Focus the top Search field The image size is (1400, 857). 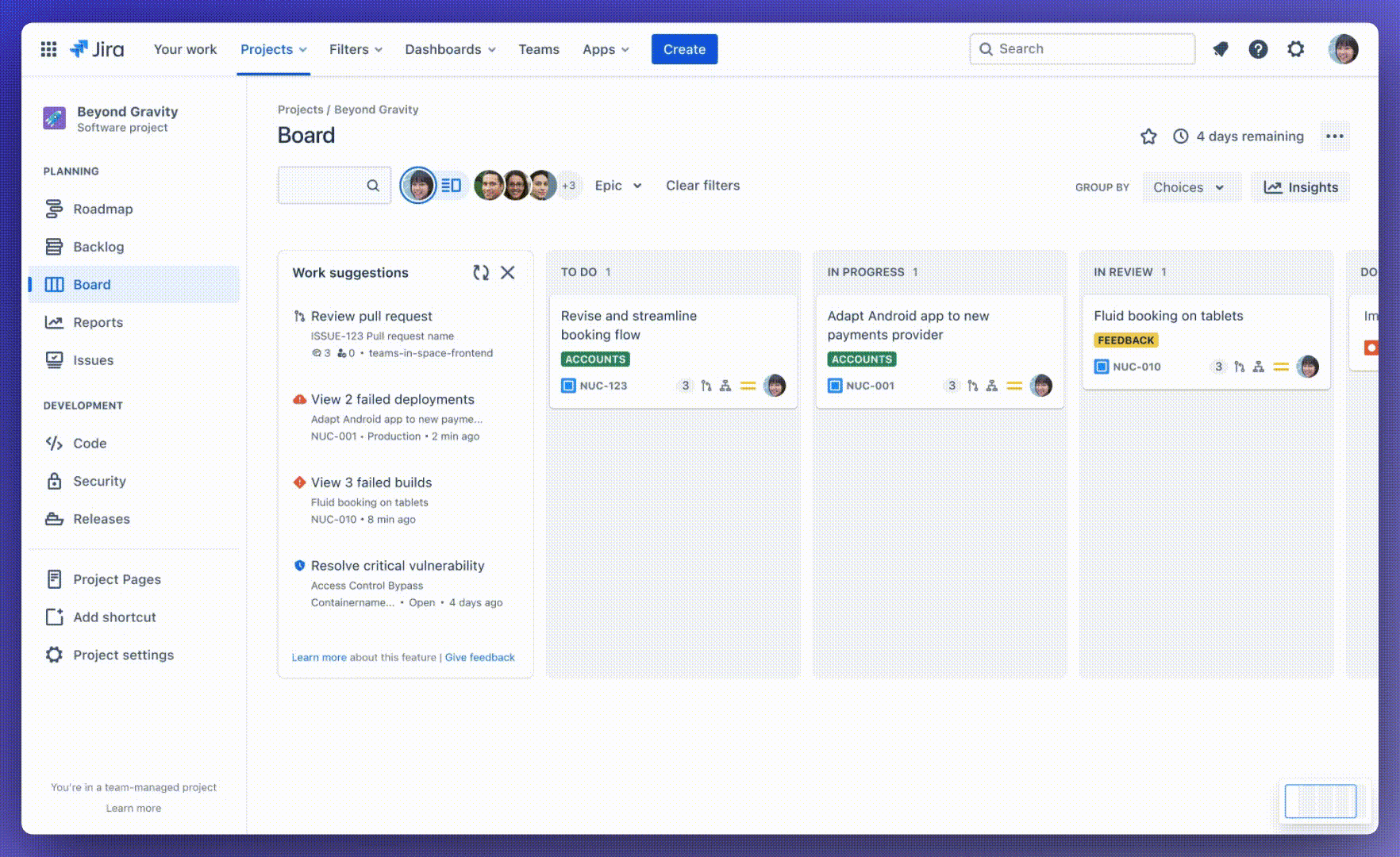click(x=1083, y=49)
